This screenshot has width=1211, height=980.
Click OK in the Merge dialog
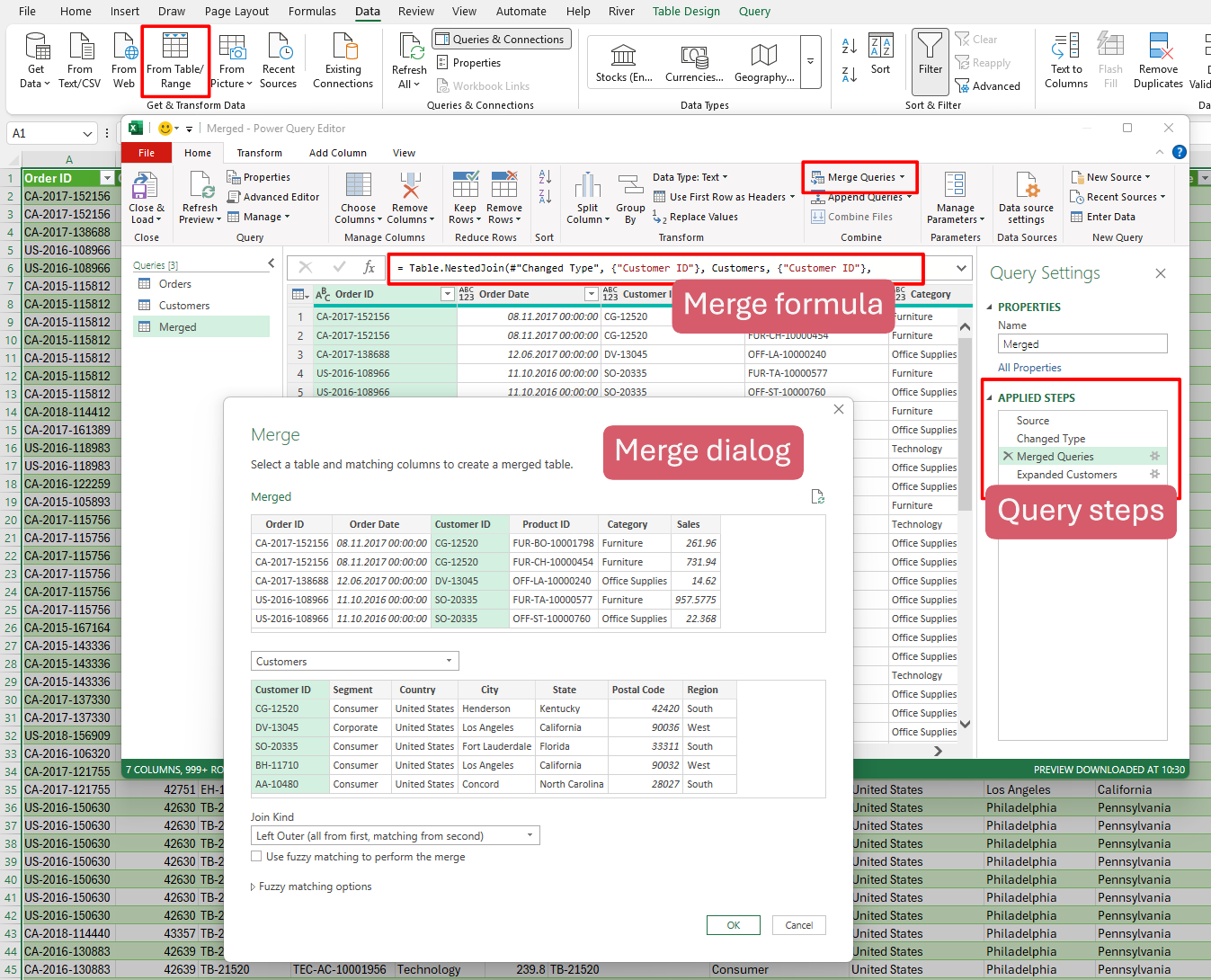pyautogui.click(x=733, y=925)
